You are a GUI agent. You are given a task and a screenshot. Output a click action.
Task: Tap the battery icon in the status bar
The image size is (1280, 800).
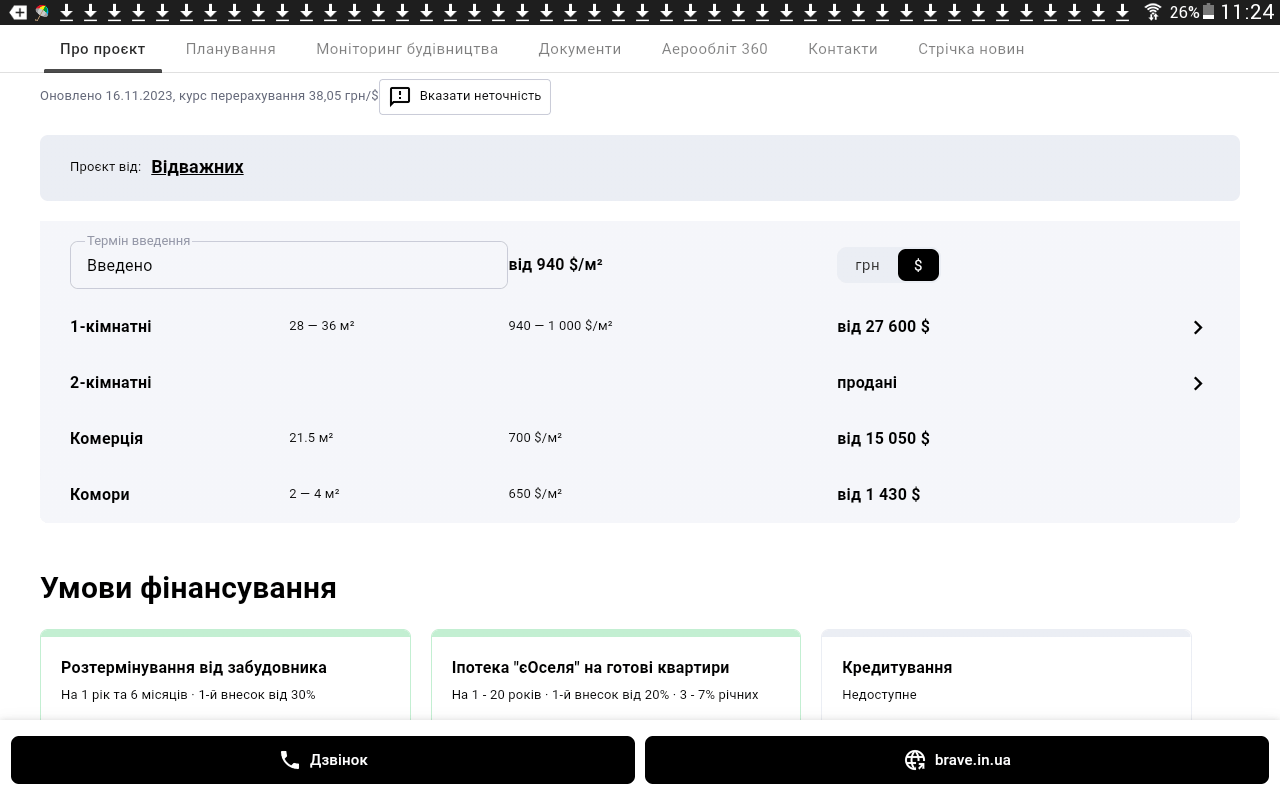pos(1209,12)
